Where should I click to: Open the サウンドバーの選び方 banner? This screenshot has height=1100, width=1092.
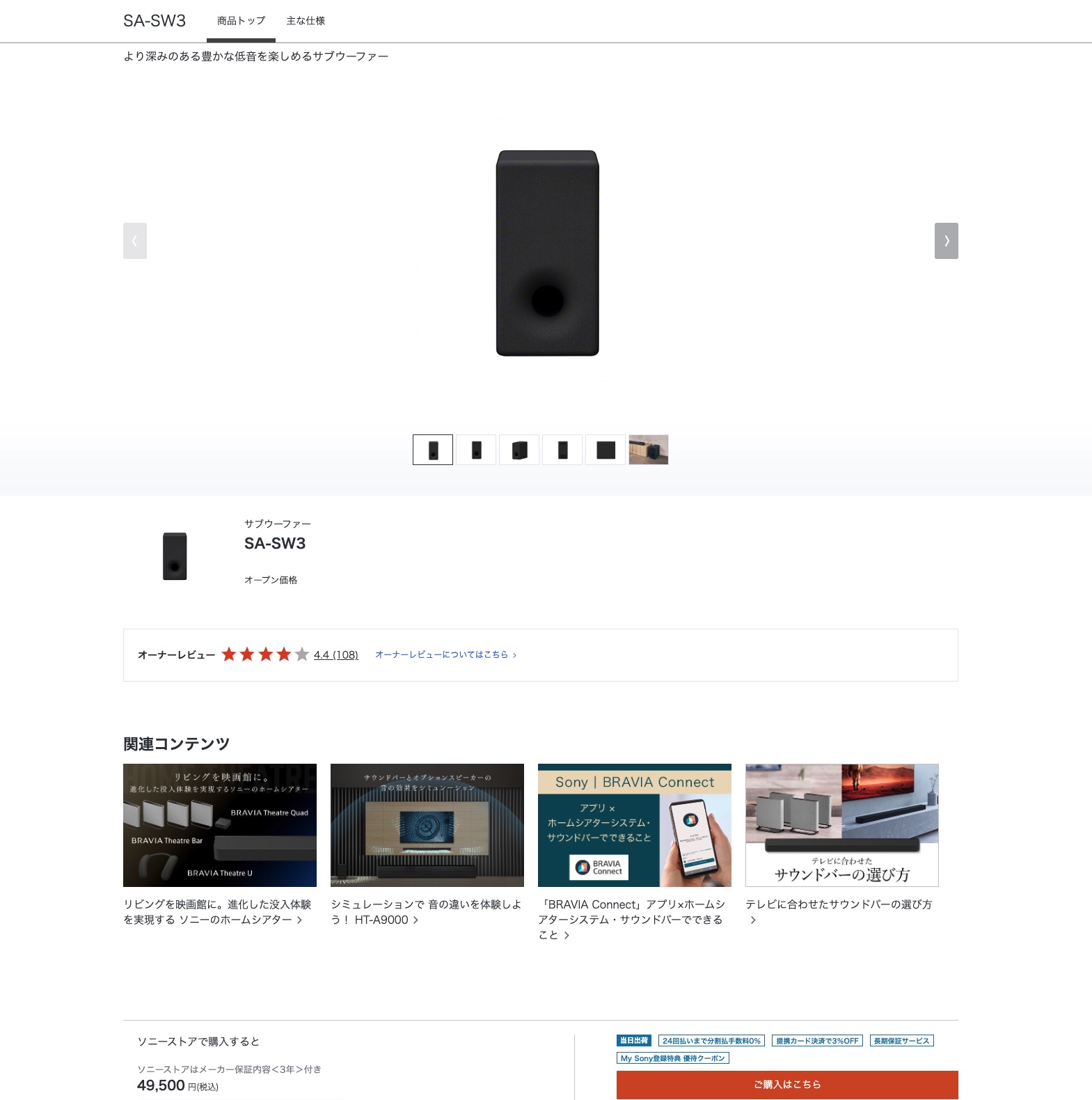coord(842,825)
